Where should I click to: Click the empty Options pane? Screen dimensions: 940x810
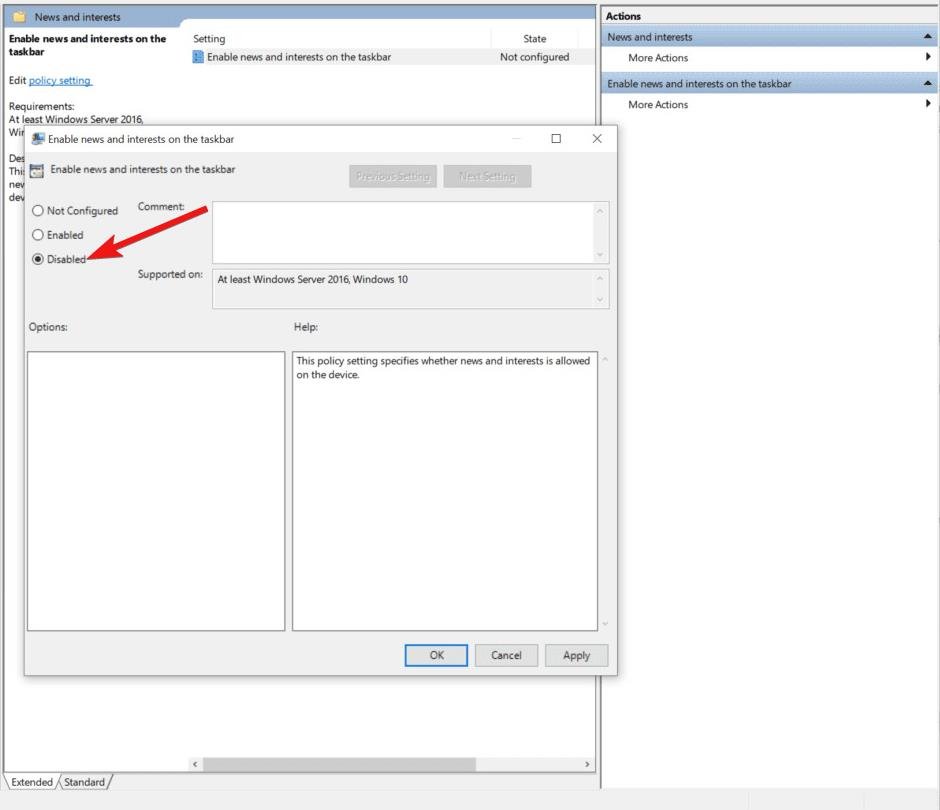pos(156,491)
